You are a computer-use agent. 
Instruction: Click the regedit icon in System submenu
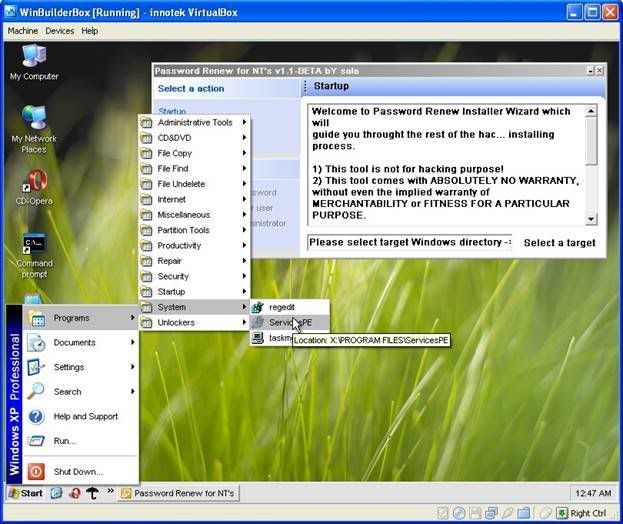click(258, 307)
